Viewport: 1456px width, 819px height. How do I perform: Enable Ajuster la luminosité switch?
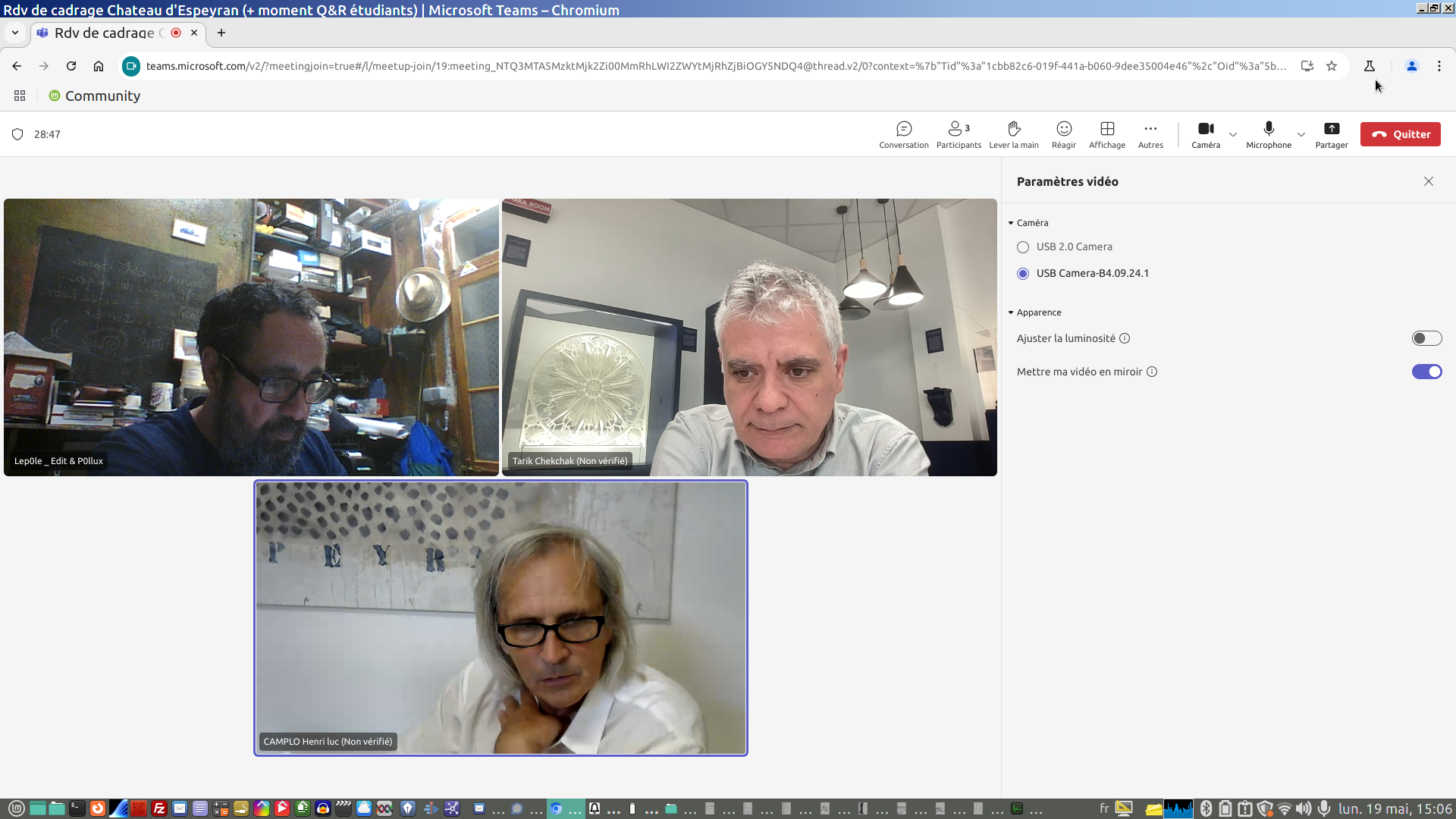(1426, 339)
